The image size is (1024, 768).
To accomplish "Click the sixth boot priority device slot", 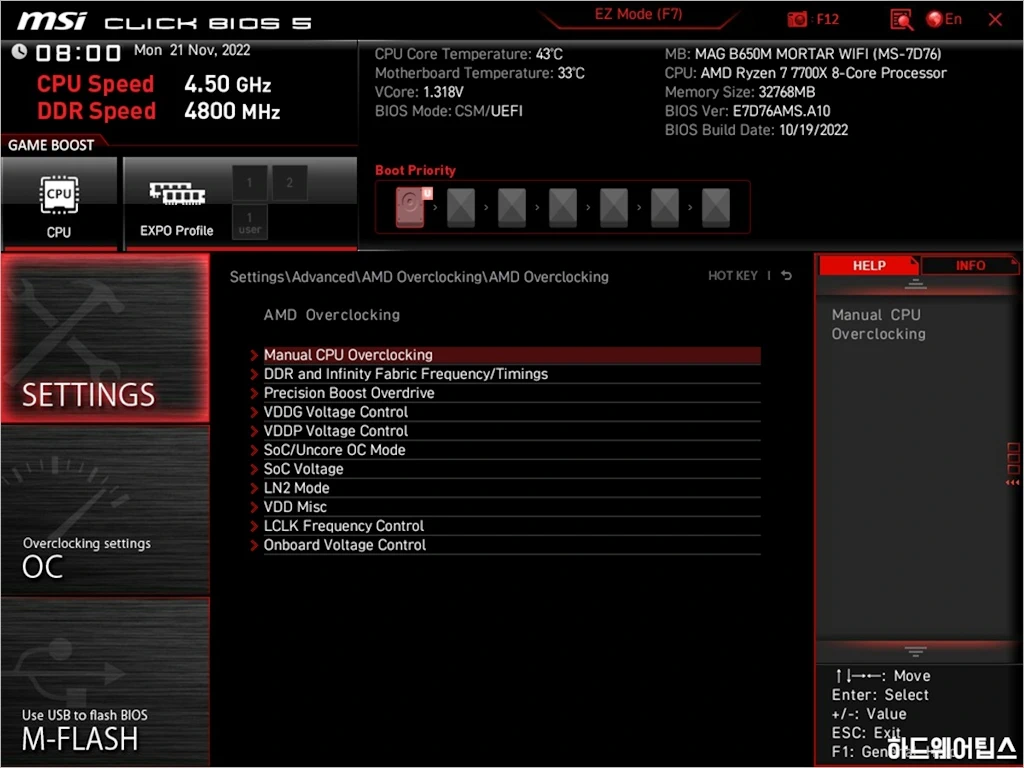I will coord(665,207).
